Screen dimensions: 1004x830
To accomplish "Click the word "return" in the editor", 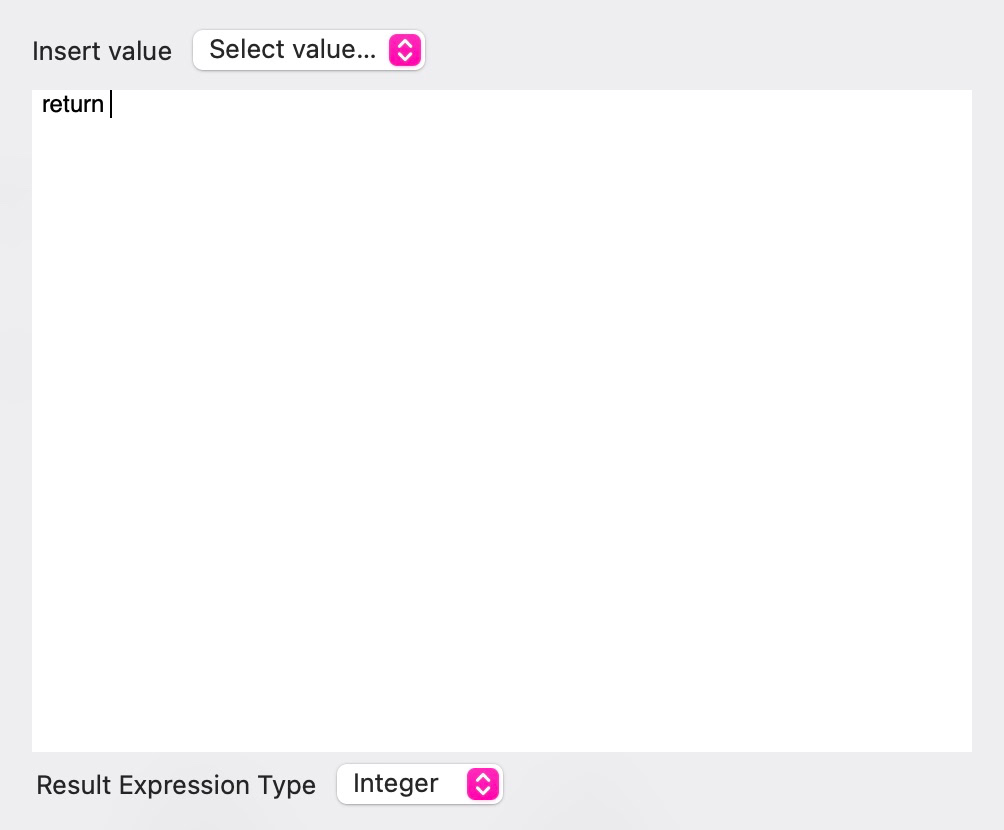I will [x=72, y=105].
